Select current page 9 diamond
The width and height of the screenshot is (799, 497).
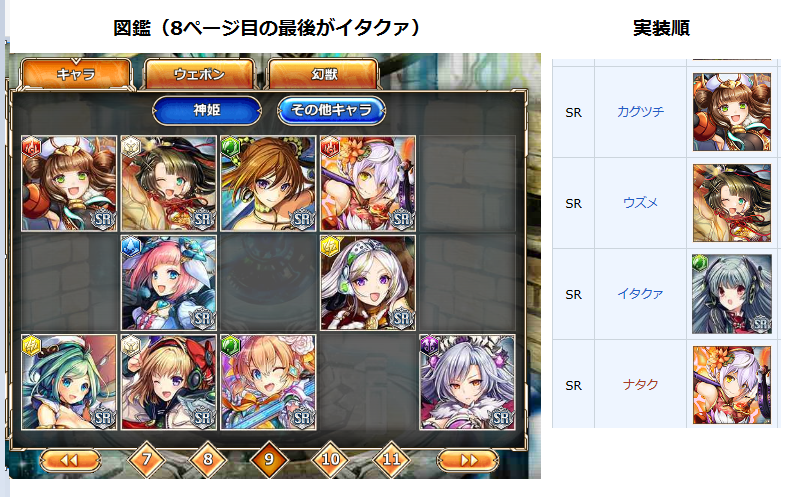269,460
